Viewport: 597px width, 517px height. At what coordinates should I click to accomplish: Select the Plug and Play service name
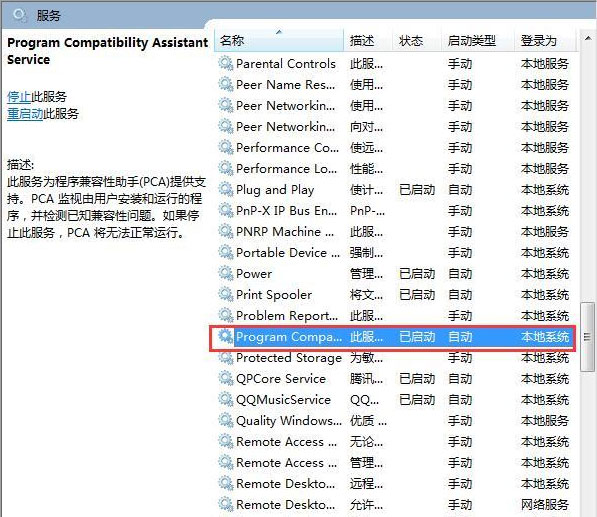tap(275, 190)
